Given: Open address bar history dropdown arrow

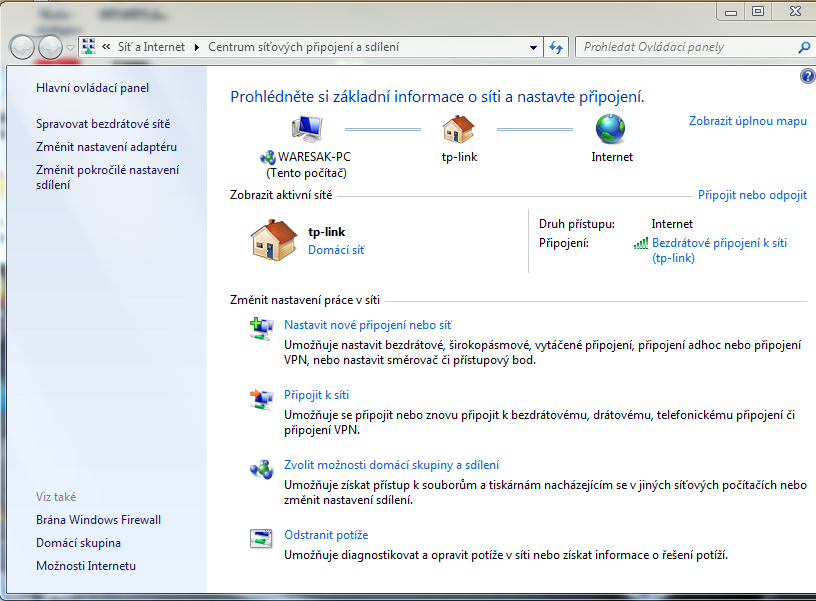Looking at the screenshot, I should [533, 47].
